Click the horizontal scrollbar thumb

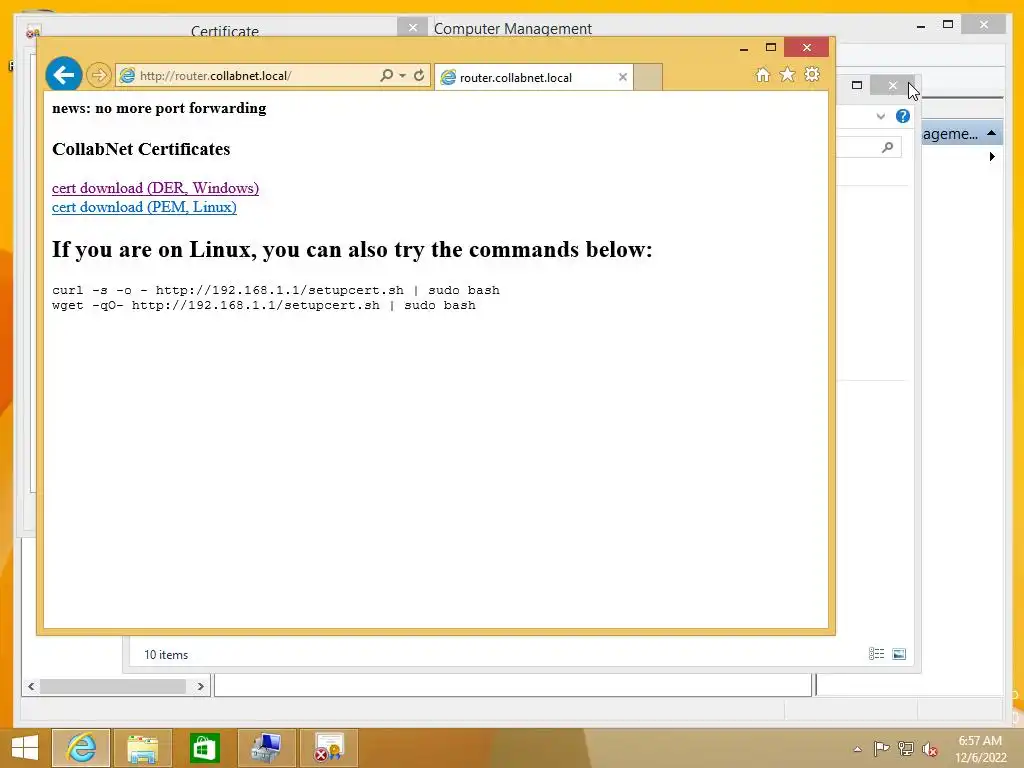coord(112,686)
